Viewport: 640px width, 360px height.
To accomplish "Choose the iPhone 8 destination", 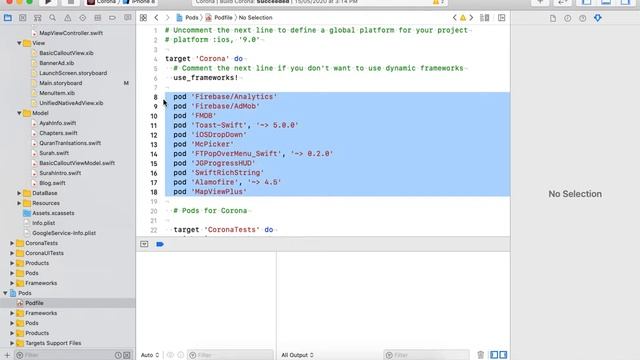I will coord(139,2).
